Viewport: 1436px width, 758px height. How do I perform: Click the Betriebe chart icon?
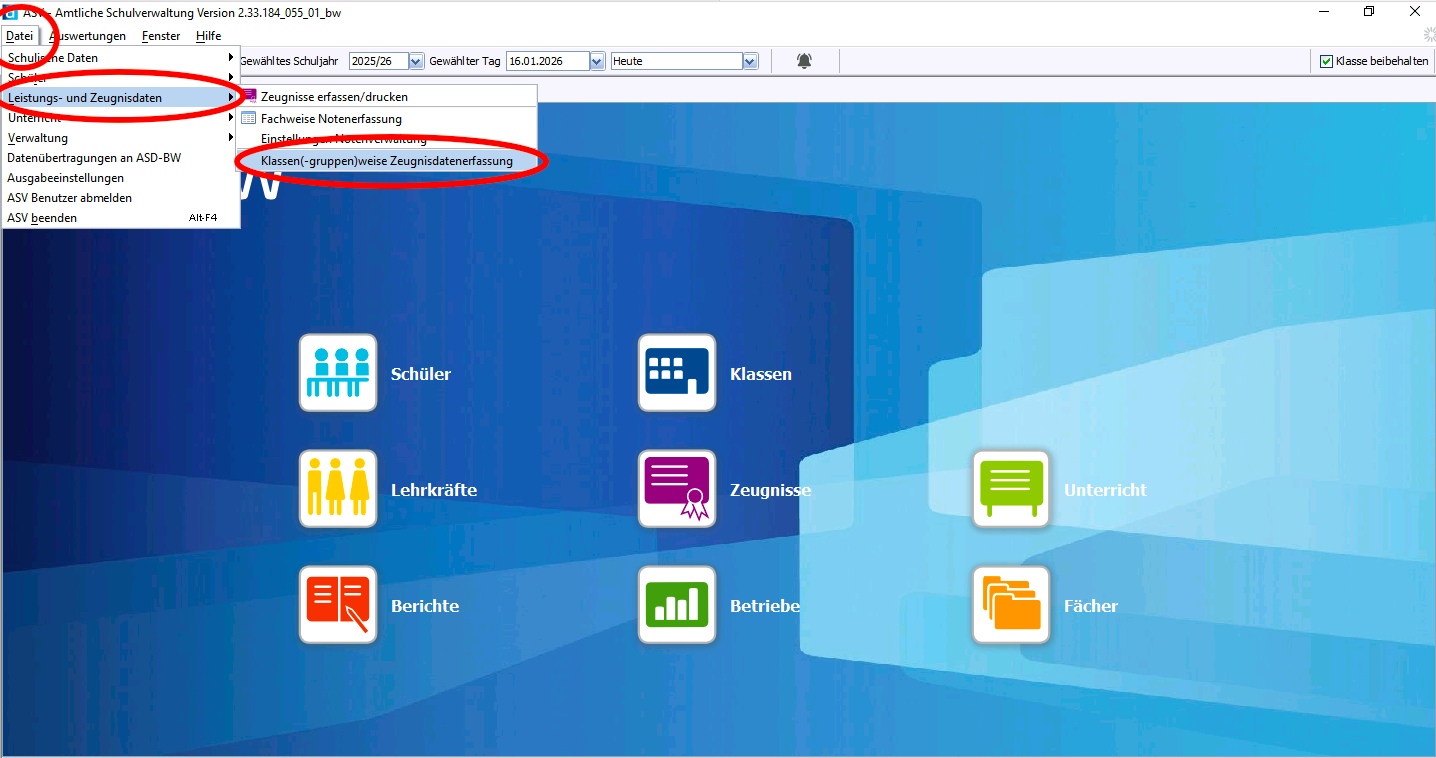[677, 605]
